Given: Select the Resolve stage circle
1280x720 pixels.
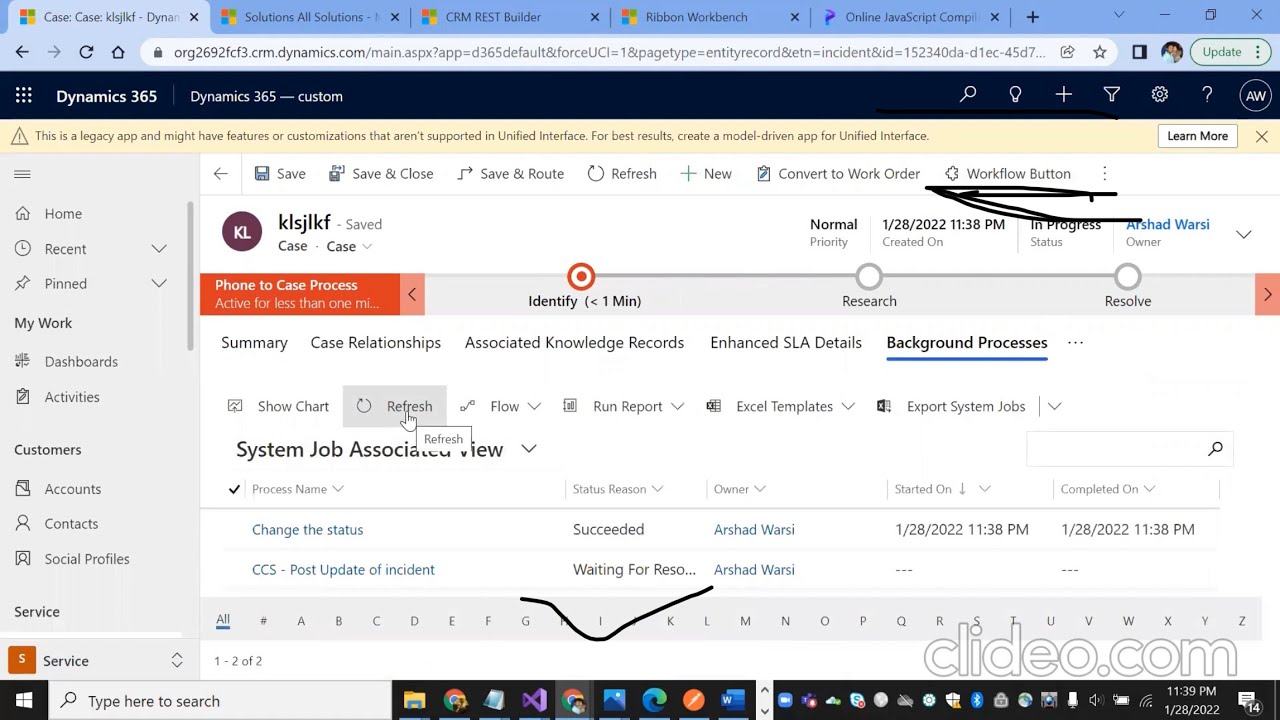Looking at the screenshot, I should [x=1127, y=276].
